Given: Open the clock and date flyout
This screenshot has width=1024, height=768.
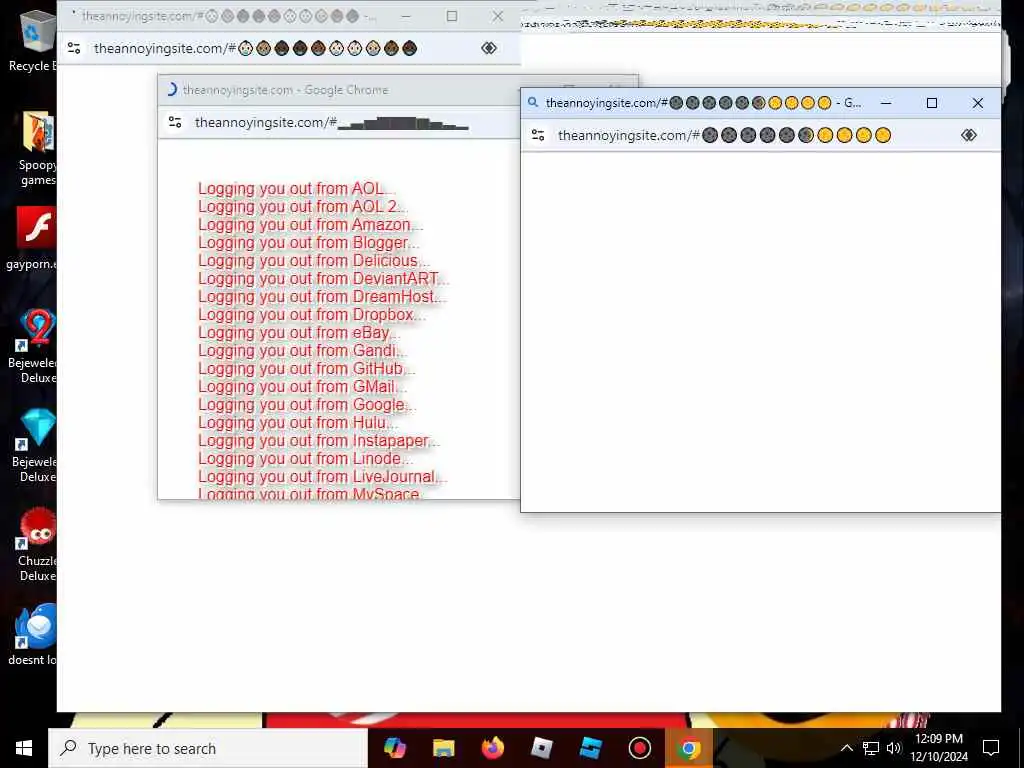Looking at the screenshot, I should pos(938,748).
